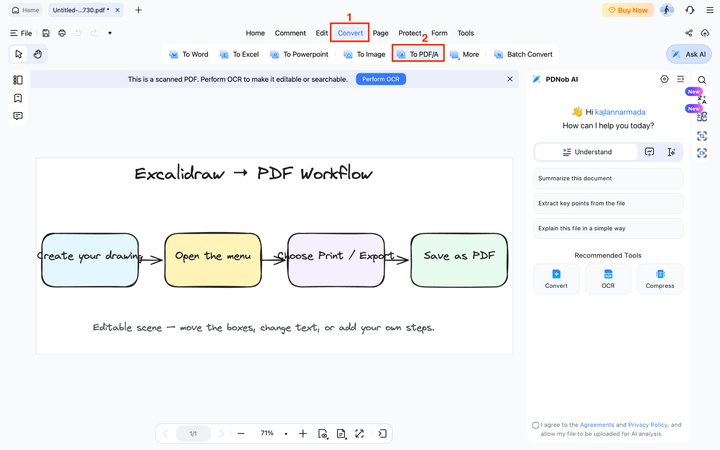
Task: Open the hamburger menu at top right
Action: (x=709, y=10)
